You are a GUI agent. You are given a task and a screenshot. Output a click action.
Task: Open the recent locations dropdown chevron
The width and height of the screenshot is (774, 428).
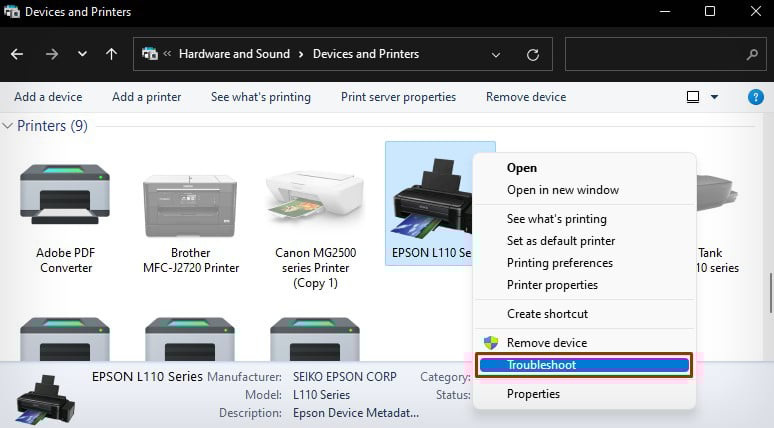click(x=82, y=54)
